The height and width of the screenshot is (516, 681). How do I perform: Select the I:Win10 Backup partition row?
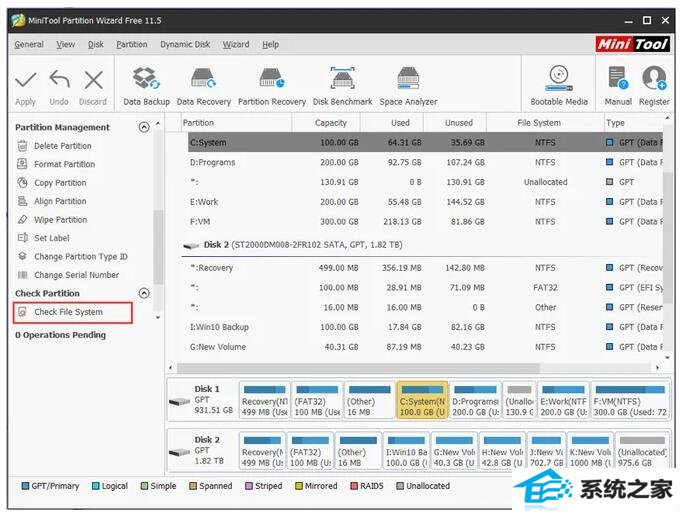[426, 327]
